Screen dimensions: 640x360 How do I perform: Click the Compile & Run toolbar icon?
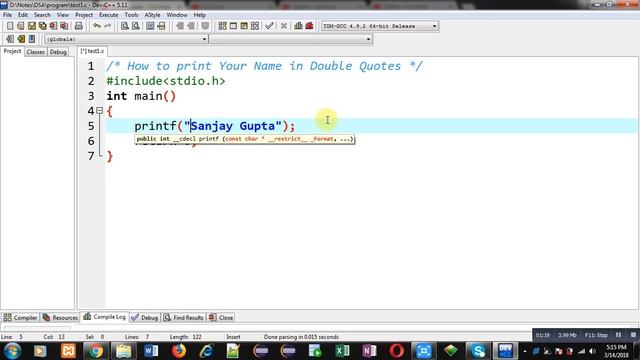tap(244, 26)
